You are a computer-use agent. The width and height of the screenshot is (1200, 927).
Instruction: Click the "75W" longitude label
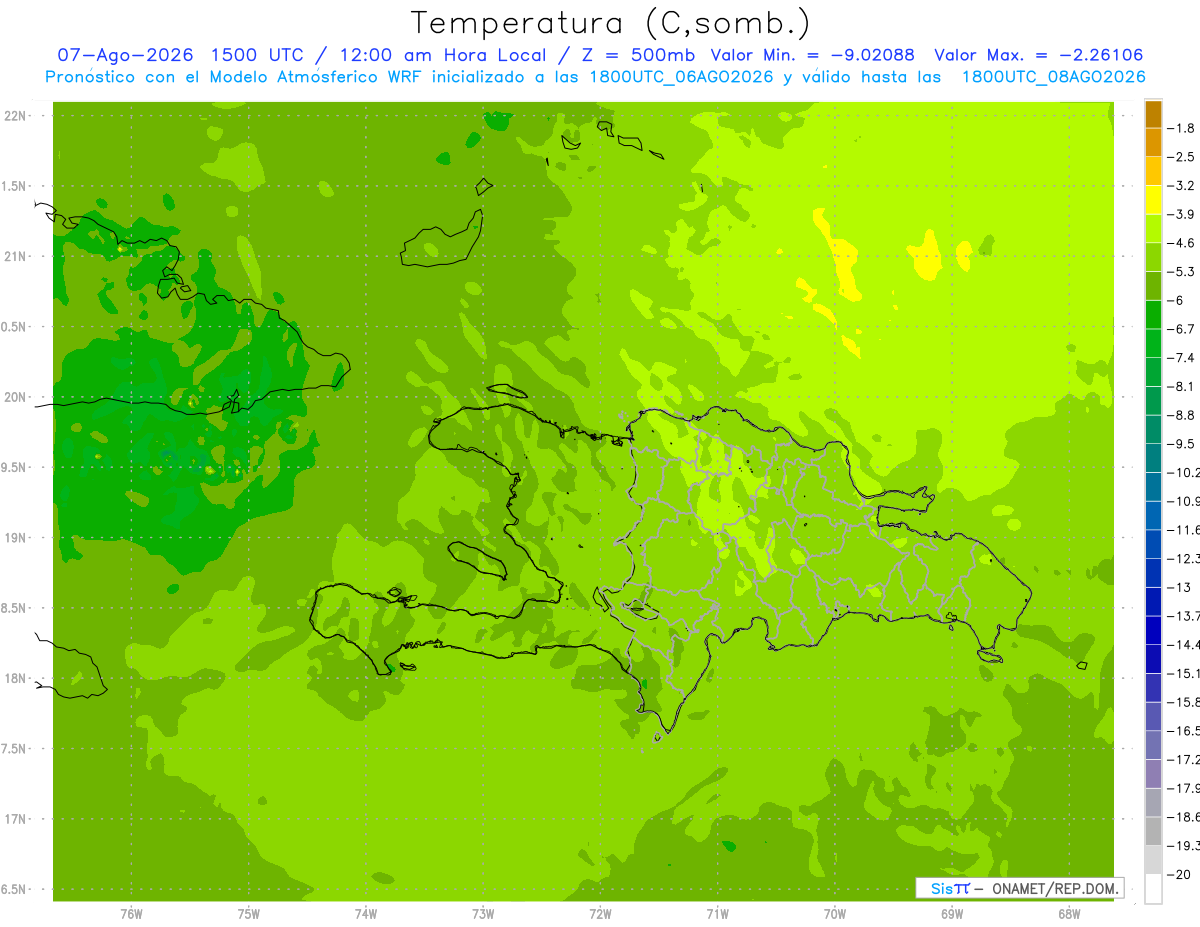[248, 913]
